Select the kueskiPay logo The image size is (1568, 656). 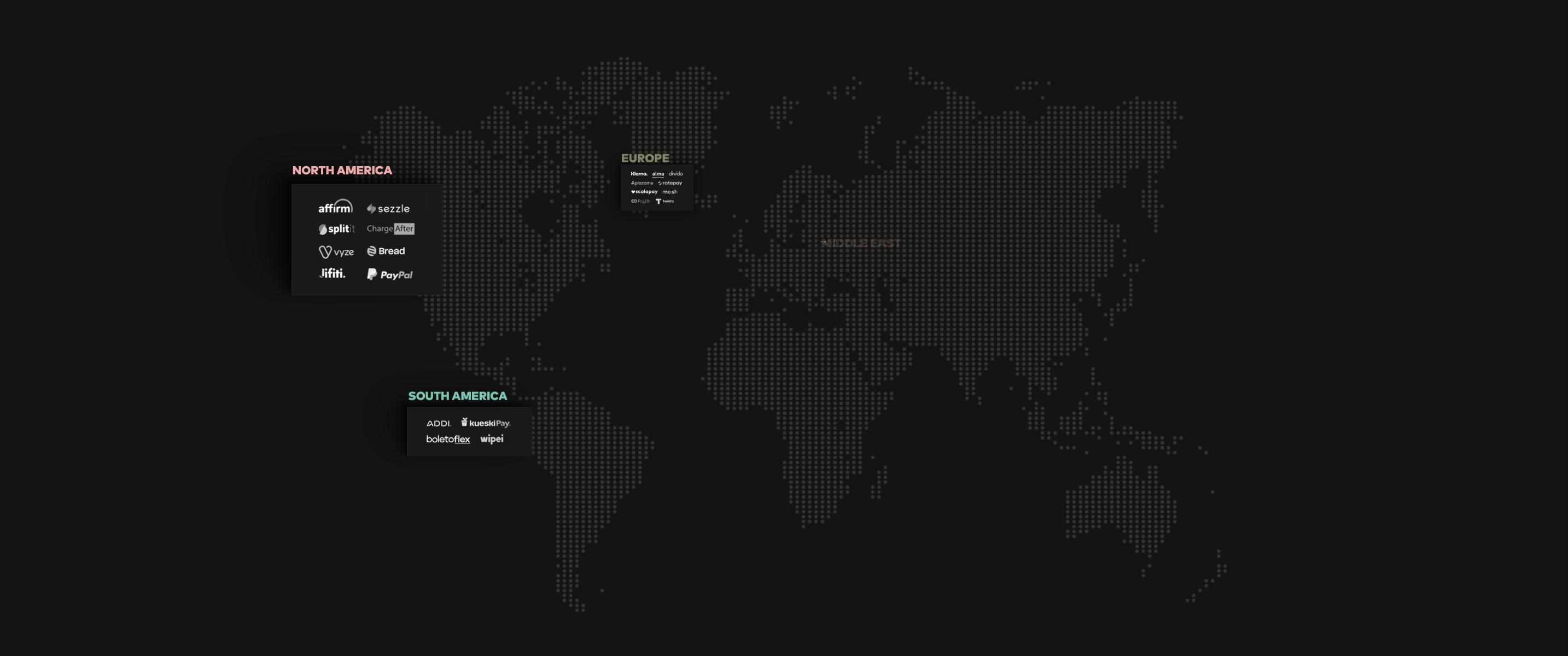(x=485, y=423)
